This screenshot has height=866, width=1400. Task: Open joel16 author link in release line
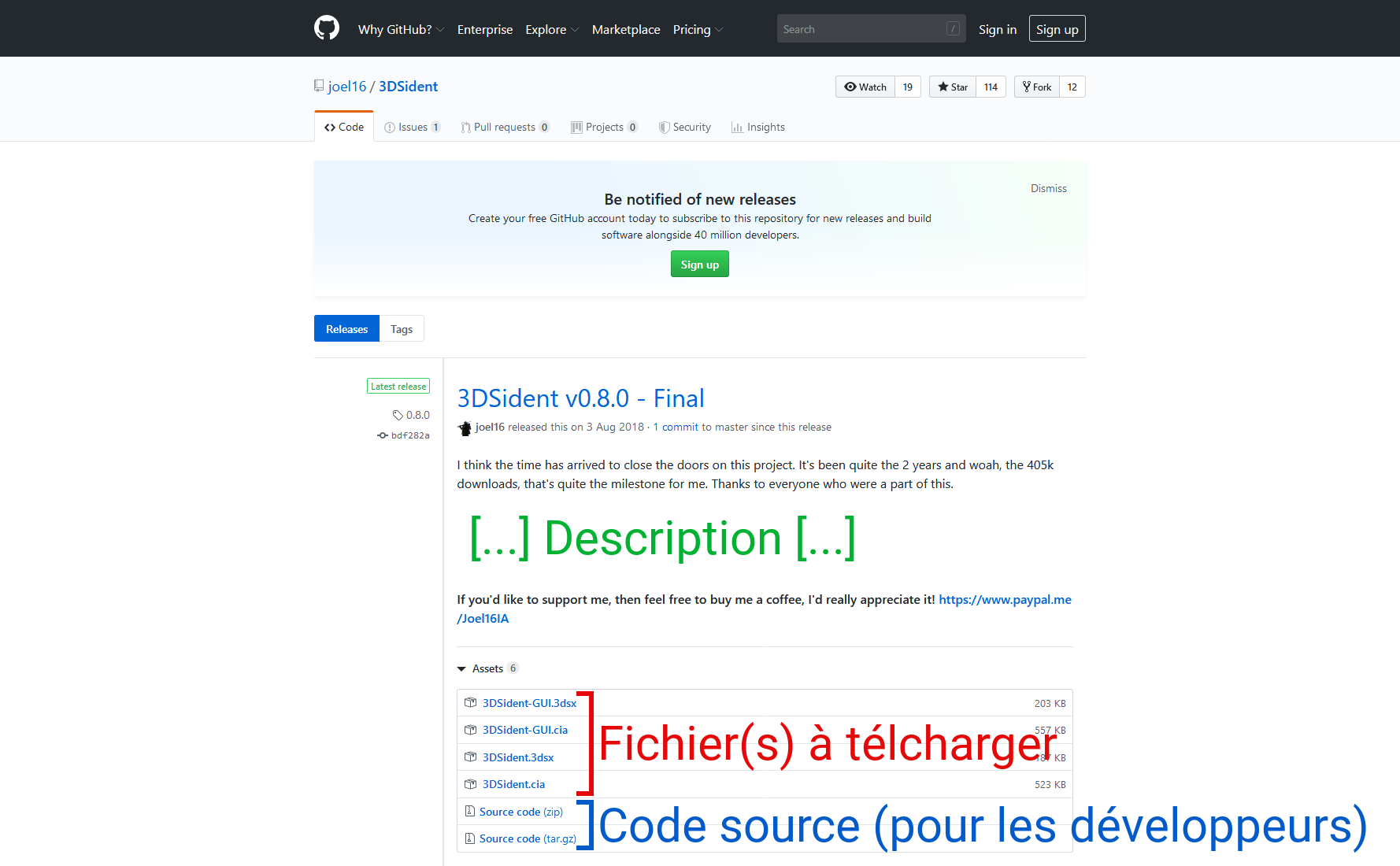tap(490, 427)
